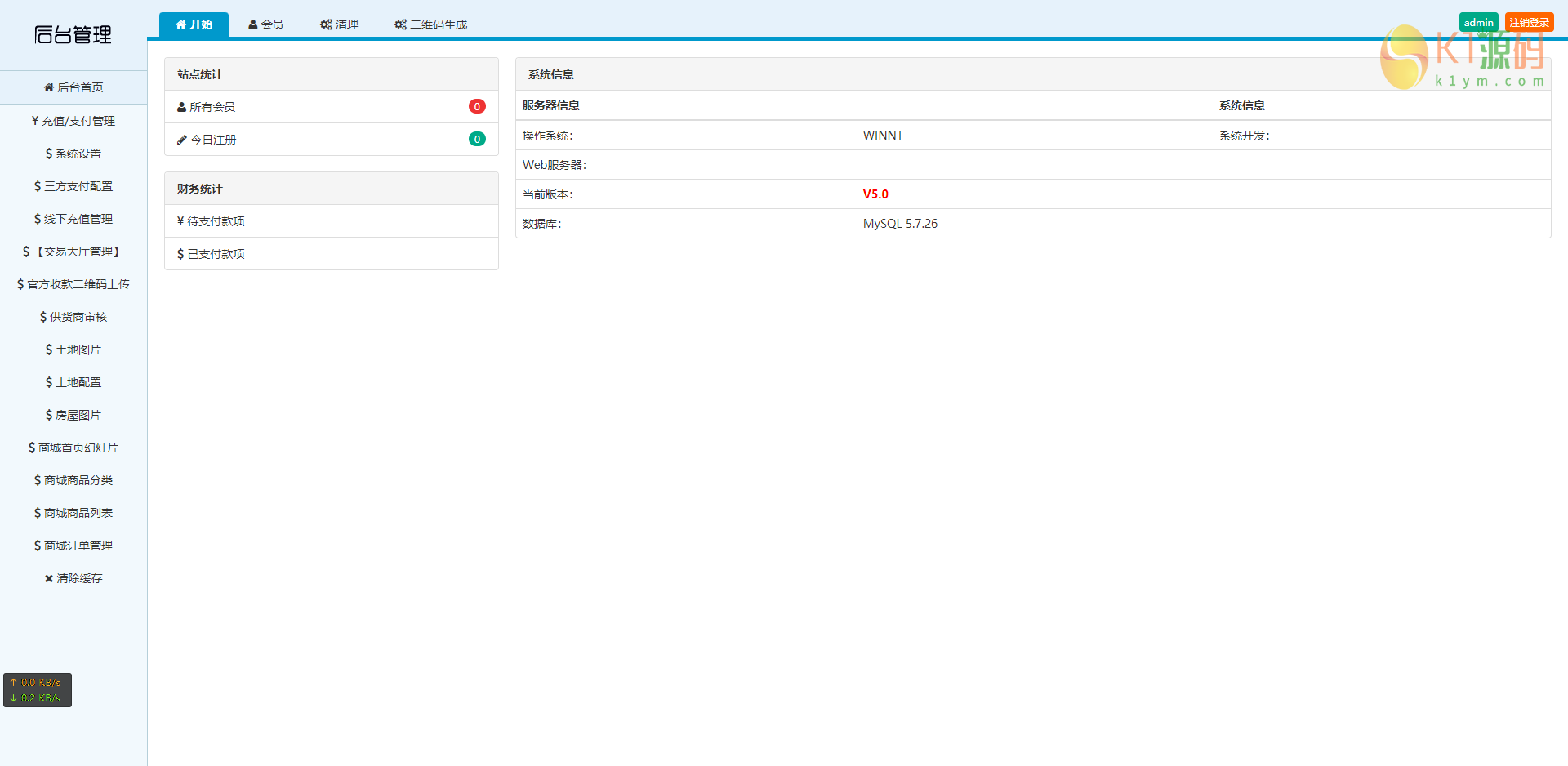Click the home icon beside 后台首页
Image resolution: width=1568 pixels, height=766 pixels.
(x=49, y=87)
